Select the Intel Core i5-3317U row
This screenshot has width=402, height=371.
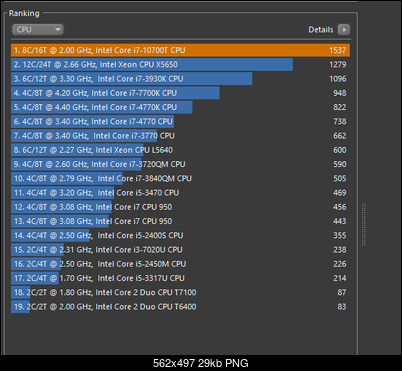pyautogui.click(x=180, y=278)
